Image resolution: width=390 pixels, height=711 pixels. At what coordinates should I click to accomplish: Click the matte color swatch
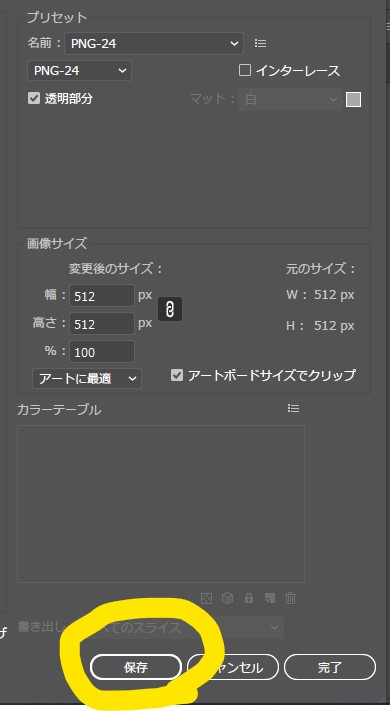[x=353, y=99]
